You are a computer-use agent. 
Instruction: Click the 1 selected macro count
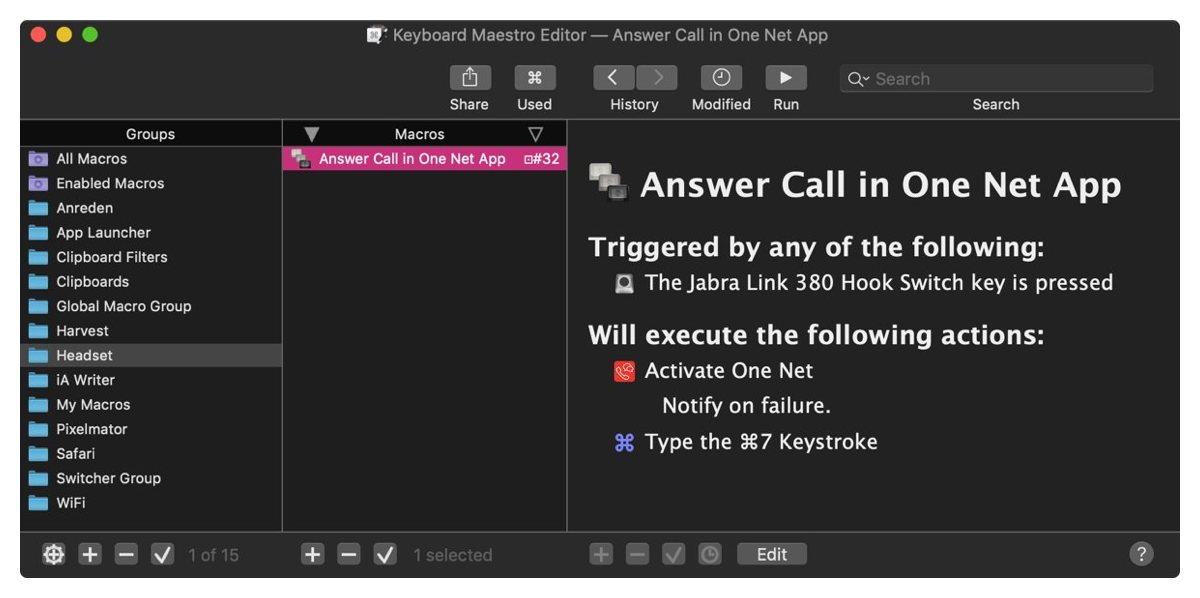coord(453,555)
